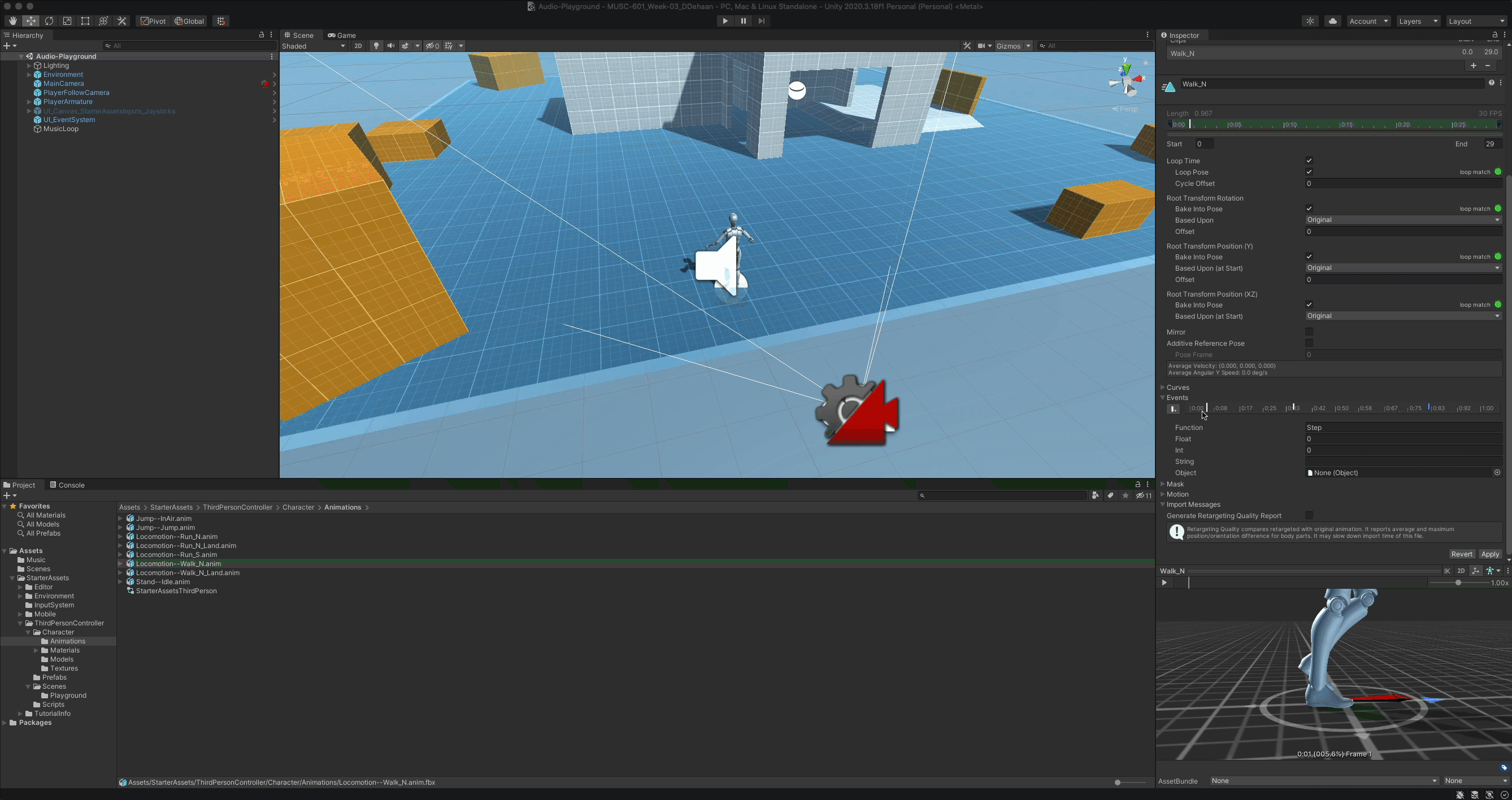Adjust the animation preview speed slider

[1457, 583]
